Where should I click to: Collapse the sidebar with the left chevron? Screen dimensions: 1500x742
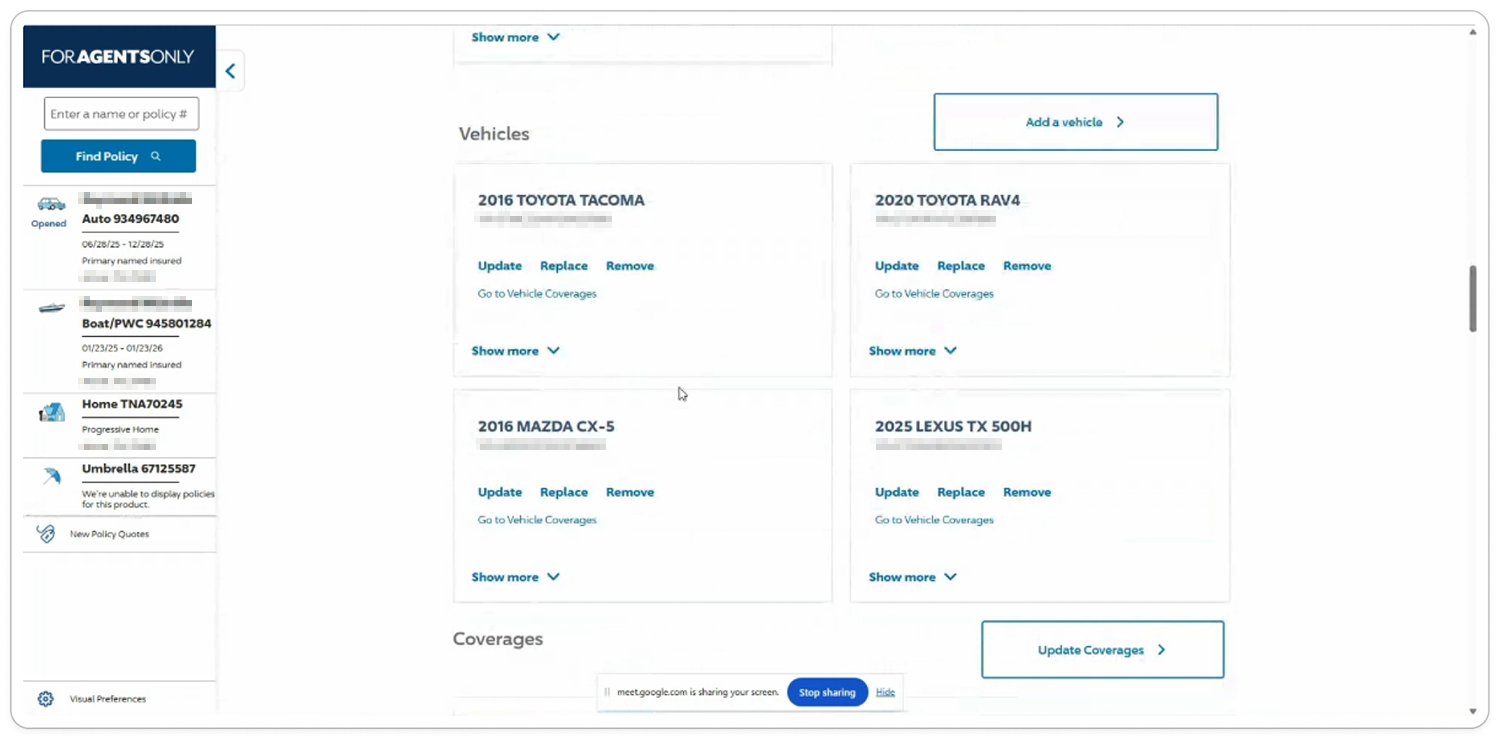click(x=230, y=71)
